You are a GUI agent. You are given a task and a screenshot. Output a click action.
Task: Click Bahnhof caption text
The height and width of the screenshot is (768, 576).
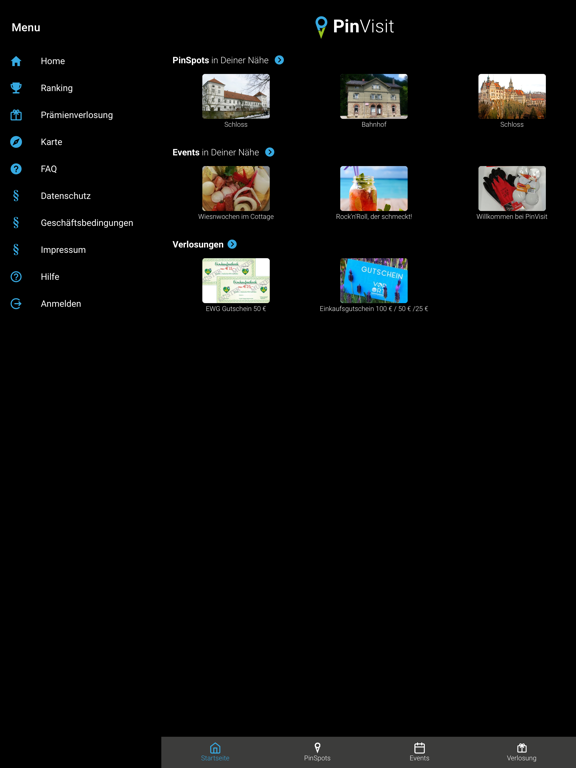tap(374, 124)
